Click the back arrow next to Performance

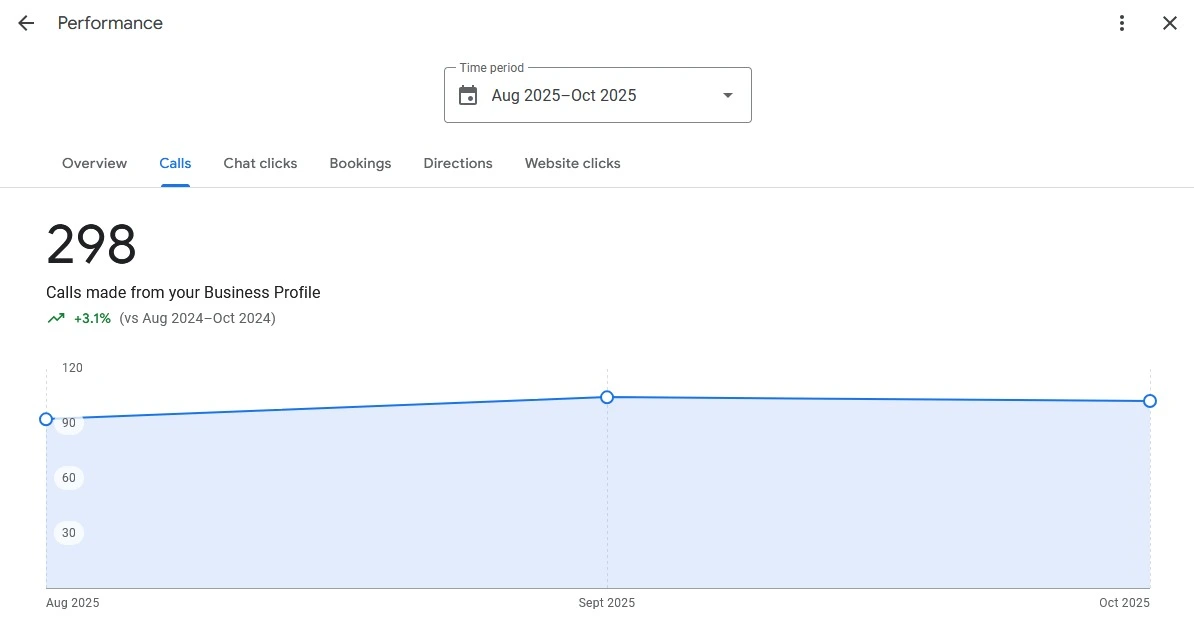[26, 23]
